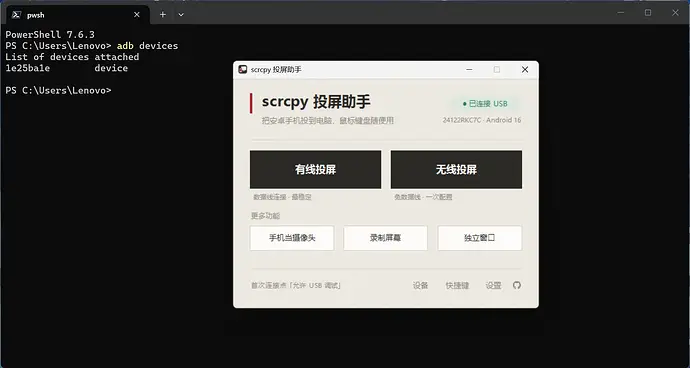The height and width of the screenshot is (368, 690).
Task: Open the 设置 settings link
Action: (x=493, y=285)
